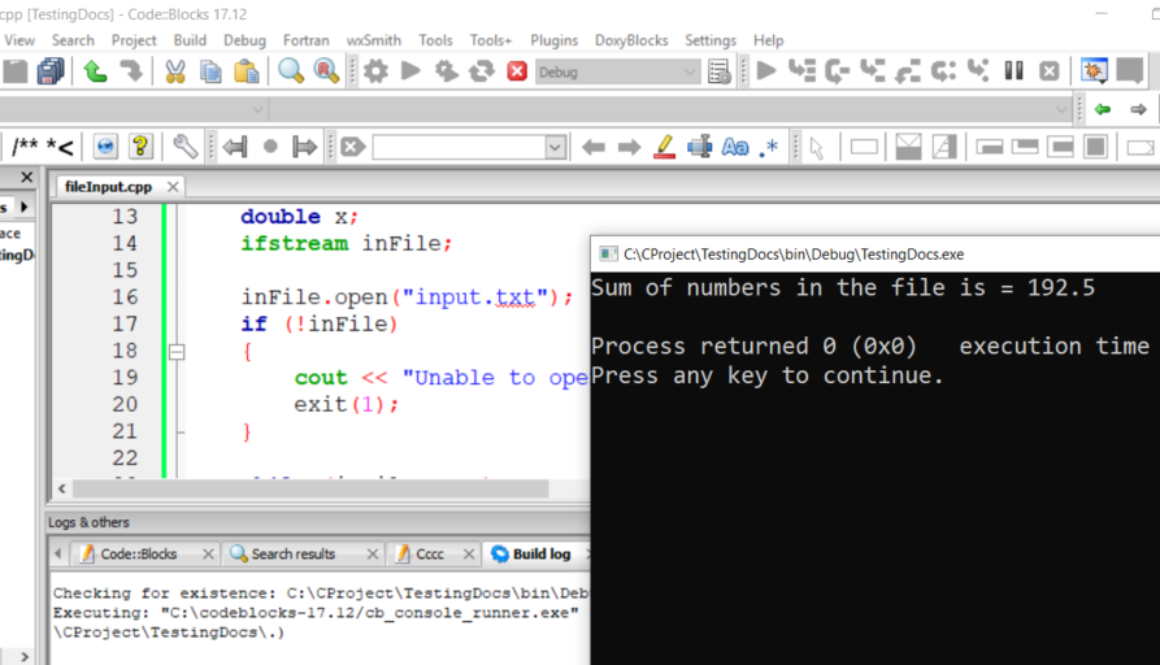Expand the search text combo box
This screenshot has width=1160, height=665.
555,148
